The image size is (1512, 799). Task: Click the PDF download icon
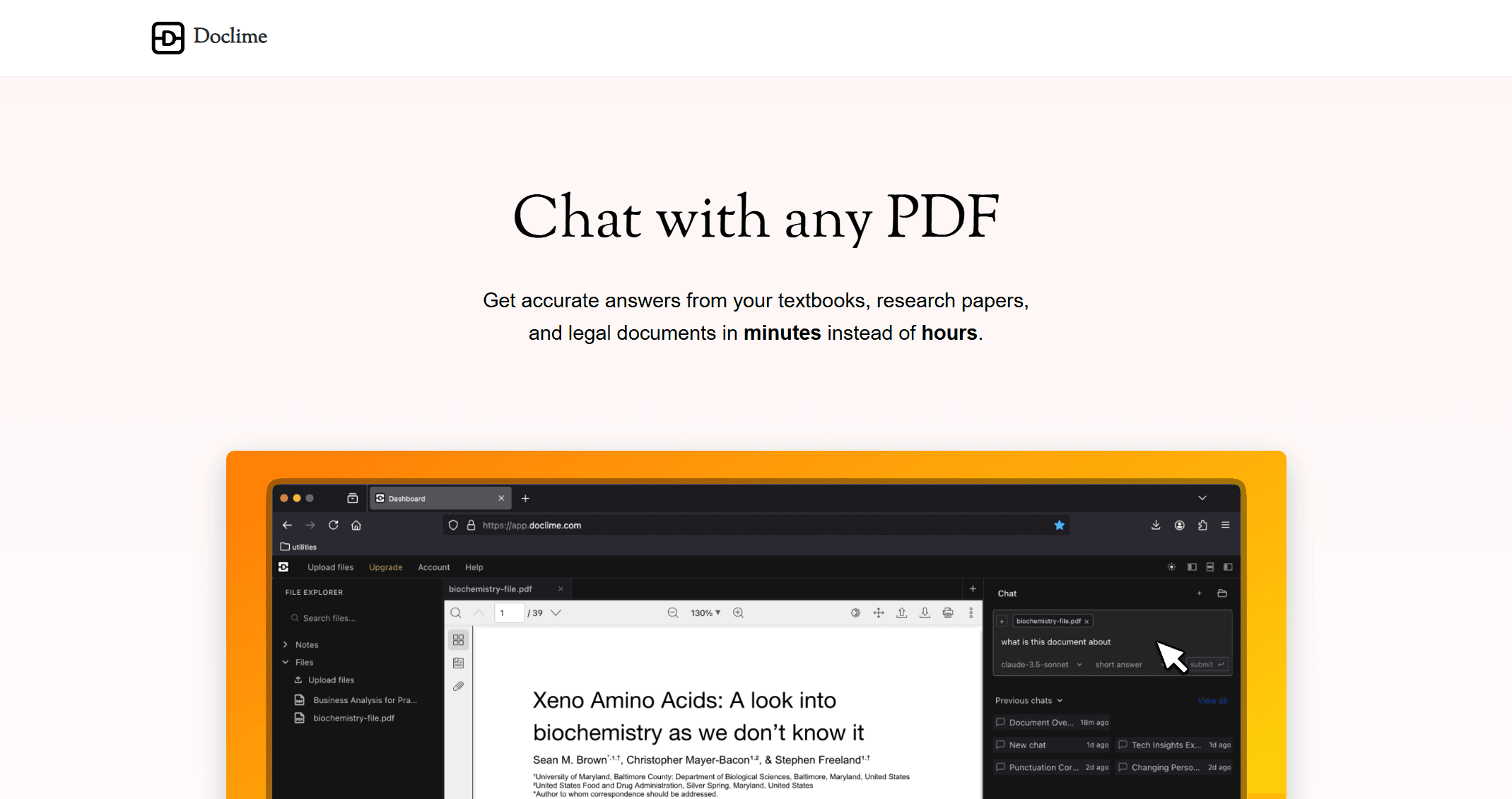pyautogui.click(x=925, y=612)
